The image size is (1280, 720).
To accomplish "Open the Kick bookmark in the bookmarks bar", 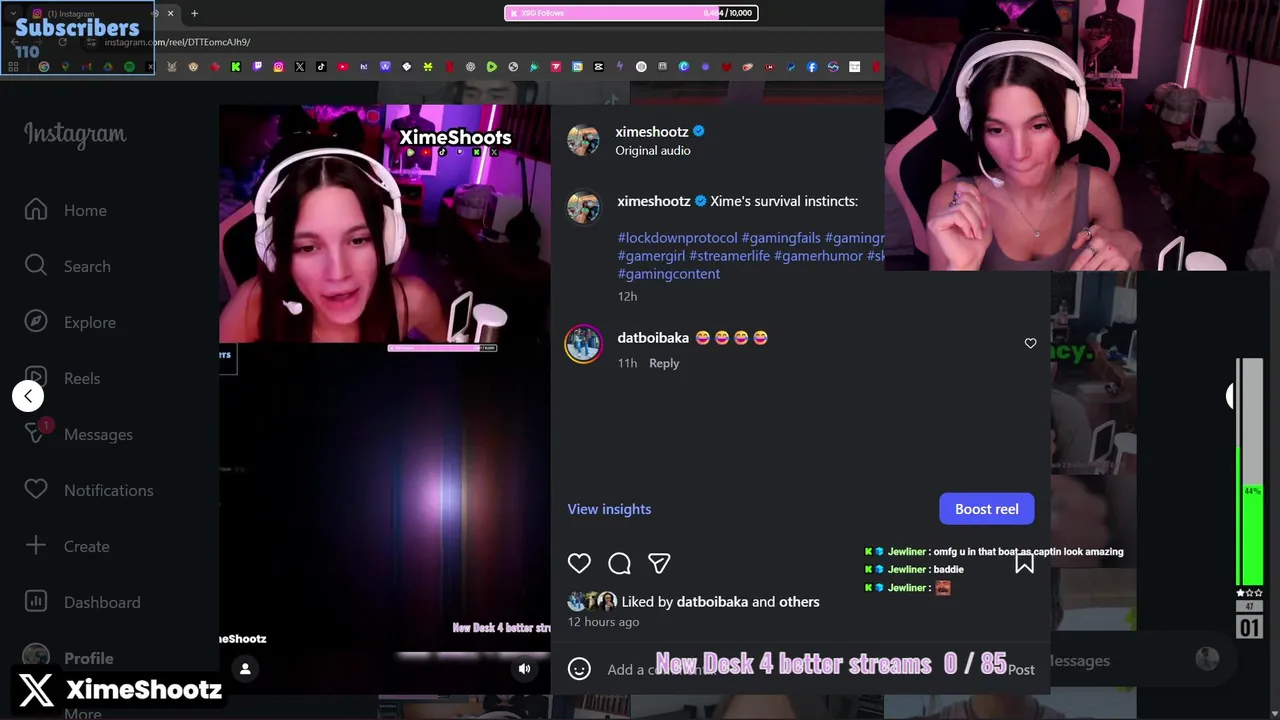I will click(x=235, y=67).
